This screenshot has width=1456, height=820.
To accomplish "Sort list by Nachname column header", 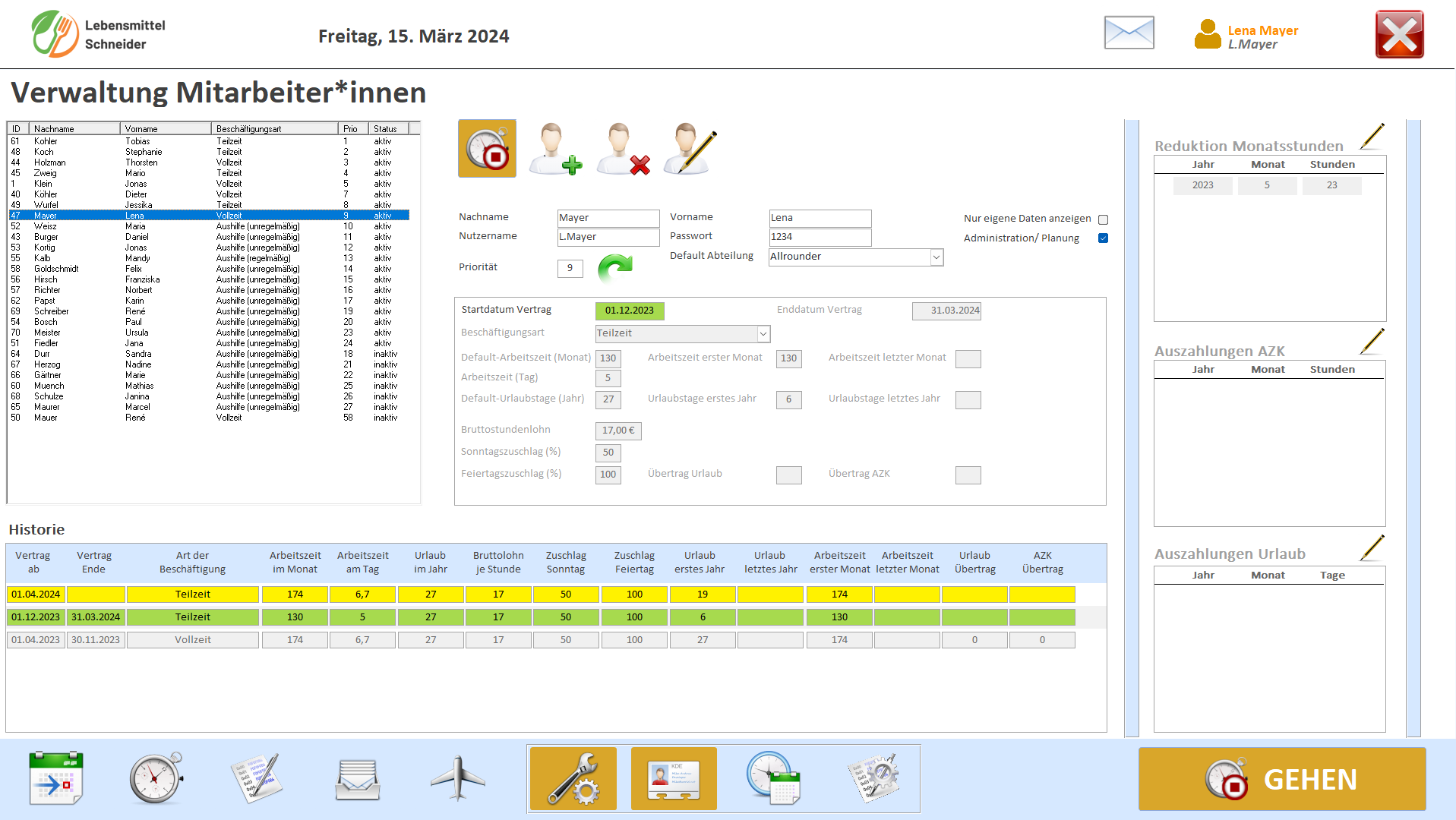I will (x=74, y=129).
